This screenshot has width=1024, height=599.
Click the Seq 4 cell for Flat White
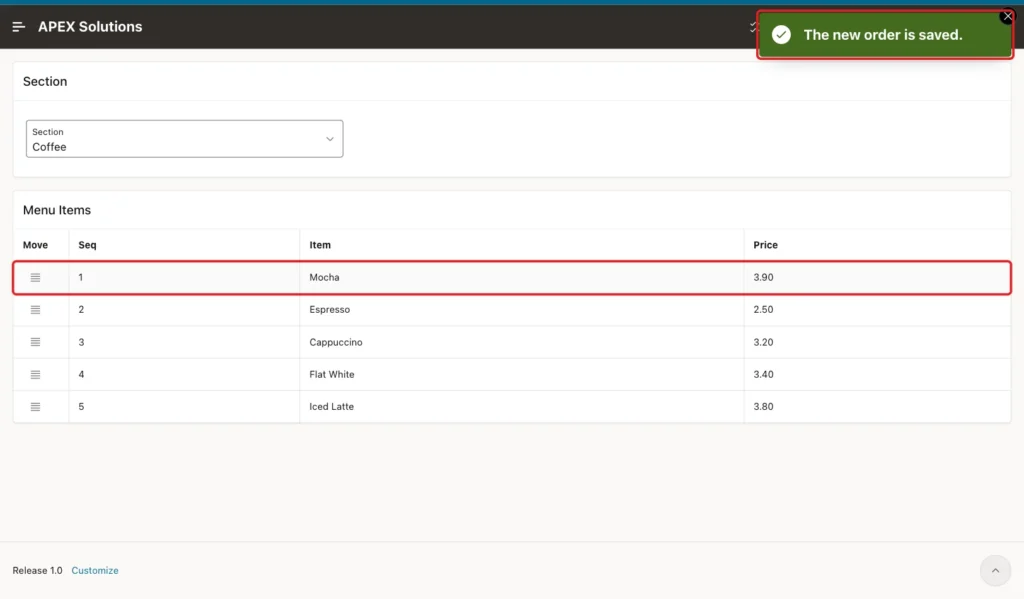(184, 374)
